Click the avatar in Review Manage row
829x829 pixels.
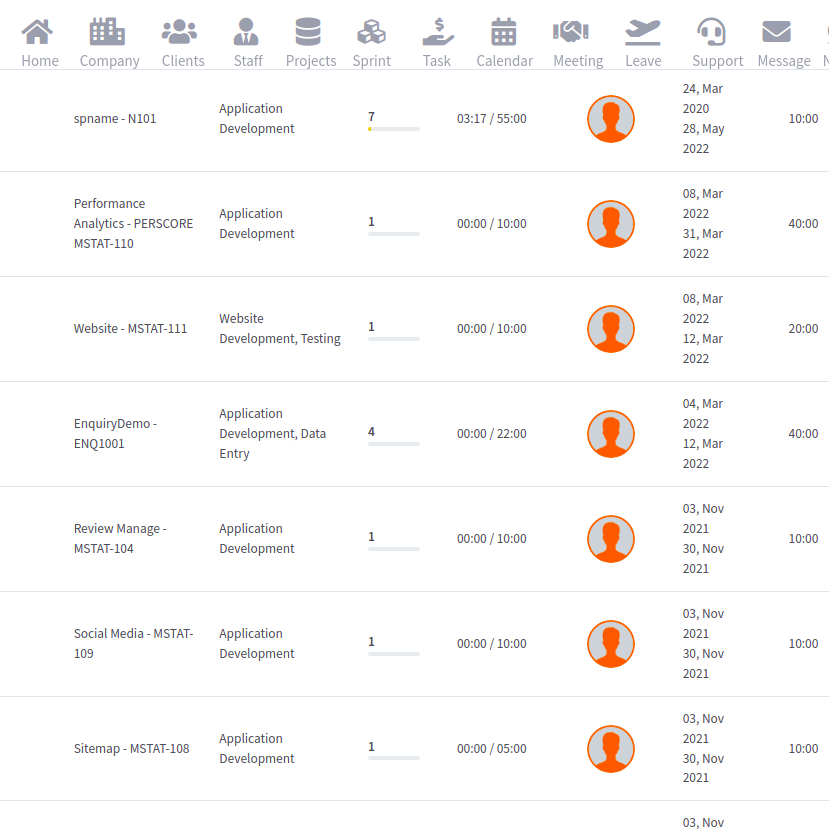(610, 539)
